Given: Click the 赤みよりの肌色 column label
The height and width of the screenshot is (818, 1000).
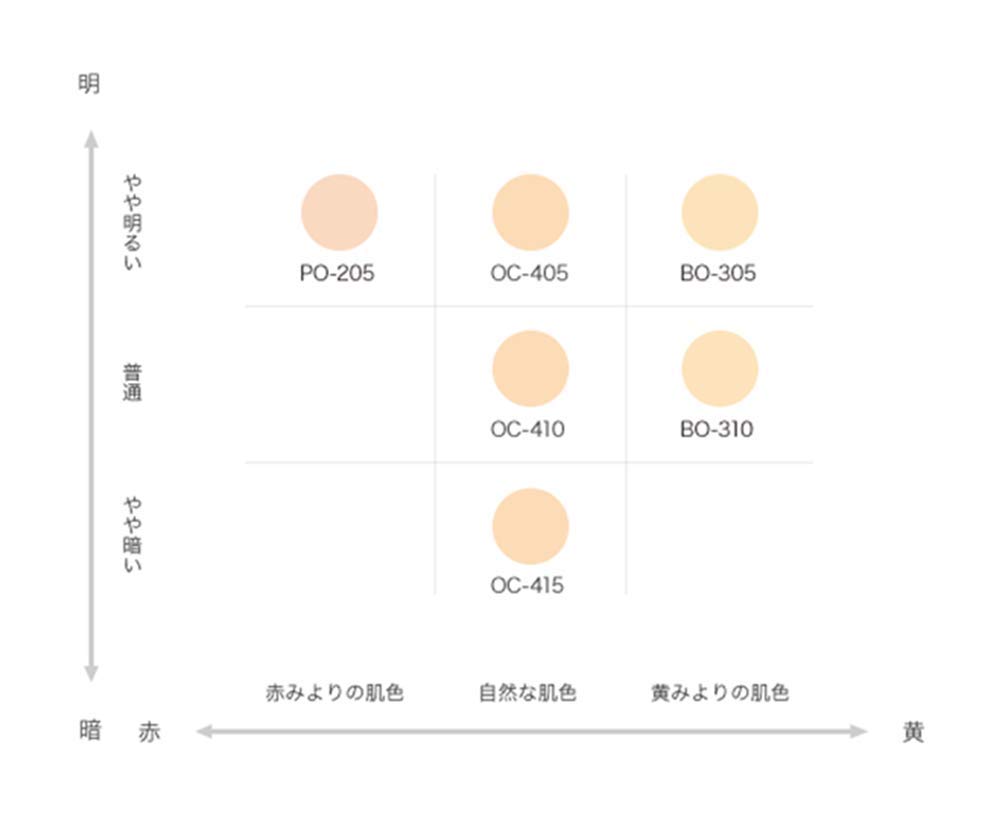Looking at the screenshot, I should (335, 692).
